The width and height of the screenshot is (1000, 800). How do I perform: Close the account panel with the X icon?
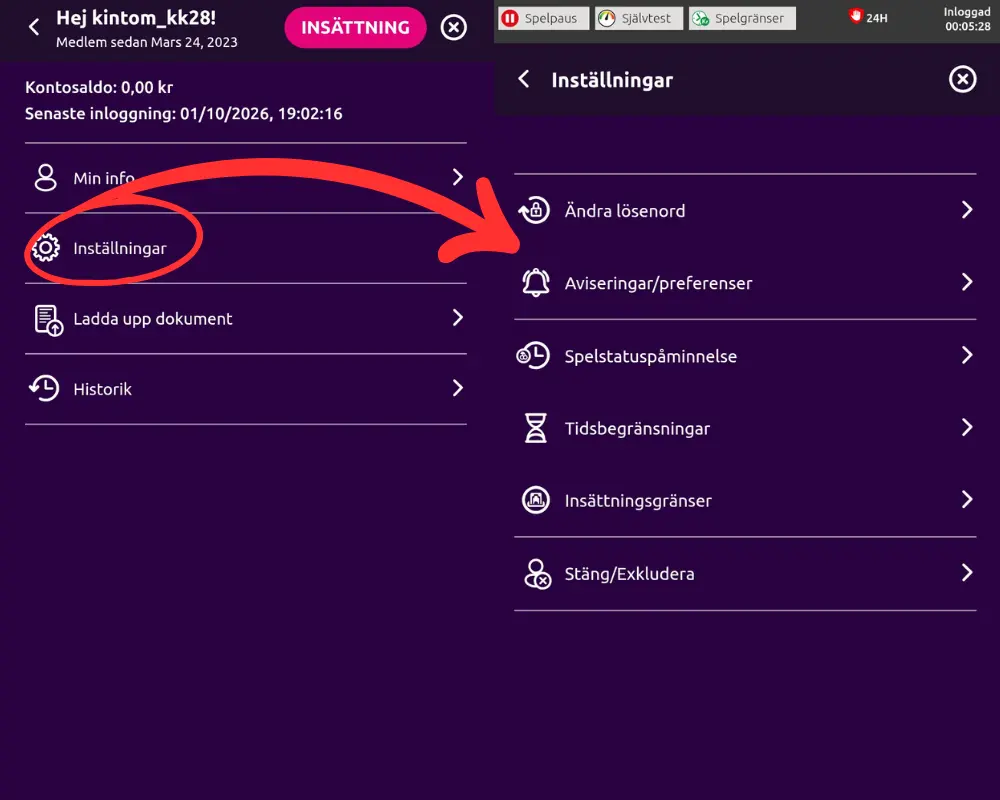coord(453,27)
